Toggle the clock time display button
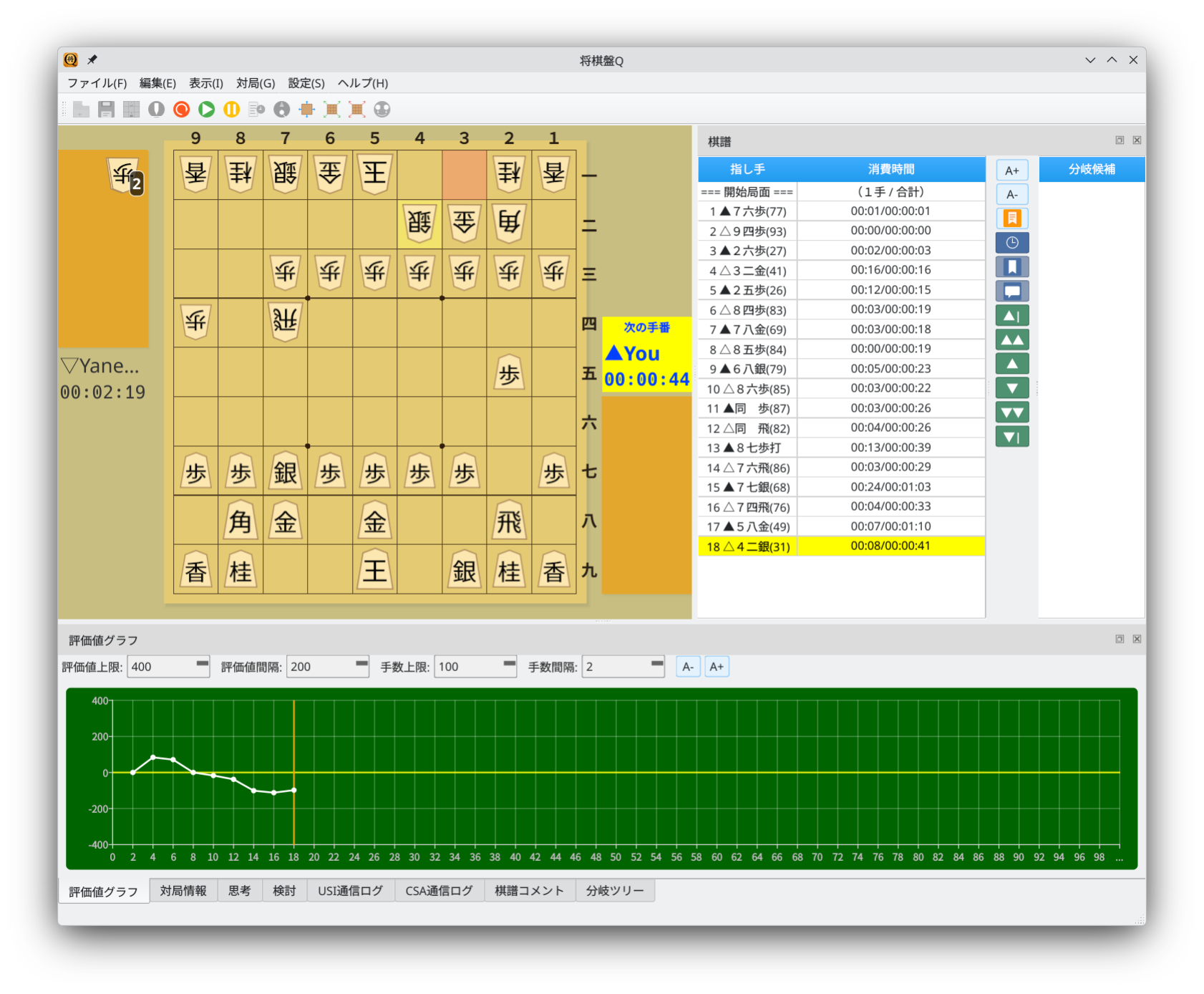Screen dimensions: 1204x994 (x=1011, y=243)
